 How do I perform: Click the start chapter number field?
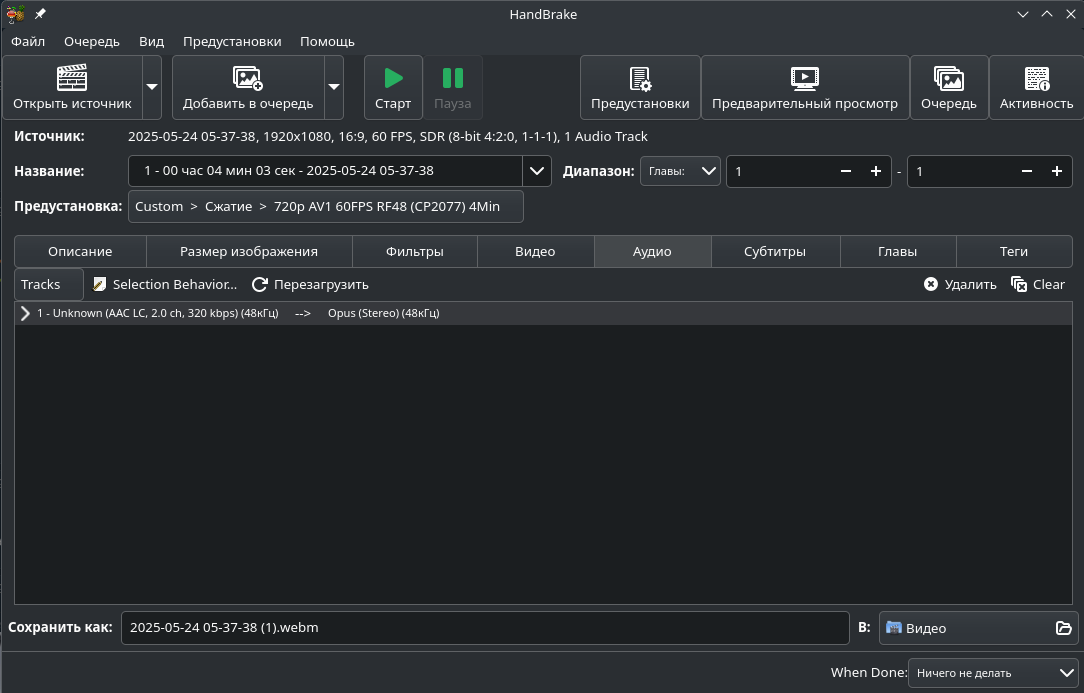coord(778,171)
